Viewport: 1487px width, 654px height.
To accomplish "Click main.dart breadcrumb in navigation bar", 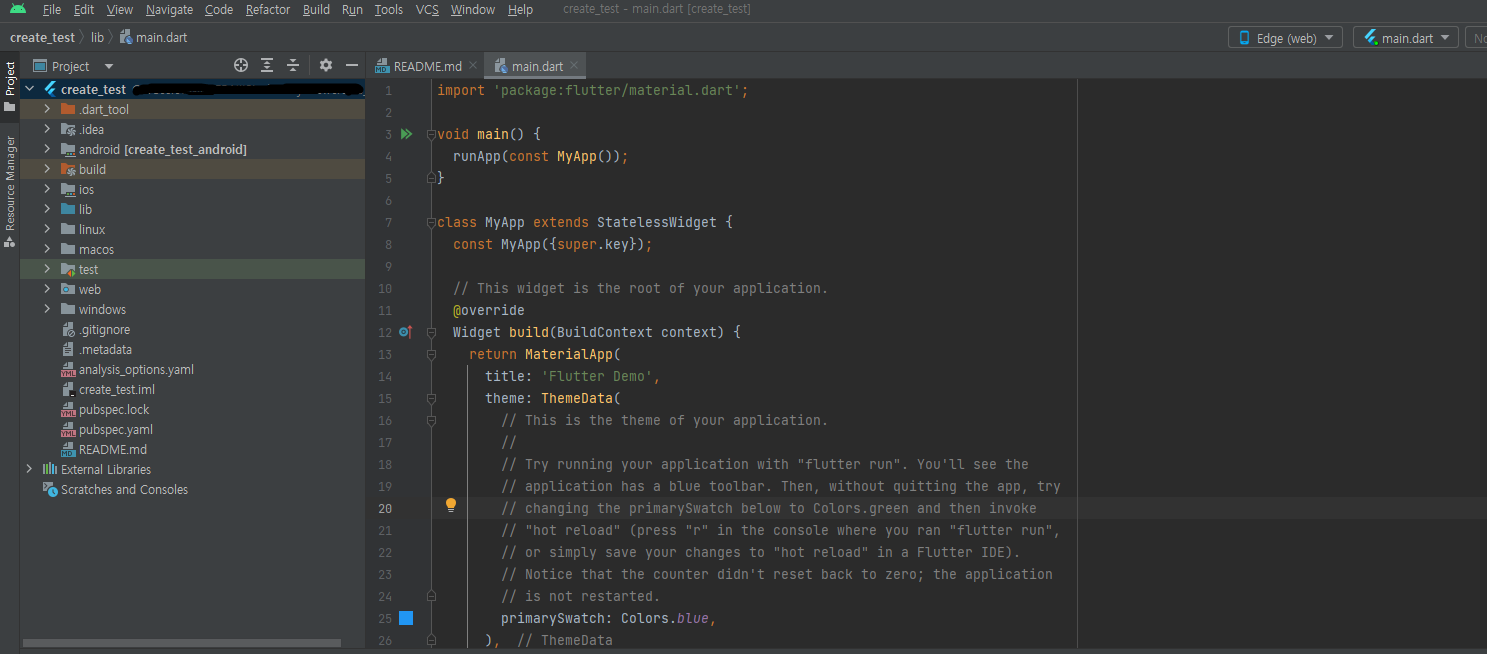I will [153, 38].
